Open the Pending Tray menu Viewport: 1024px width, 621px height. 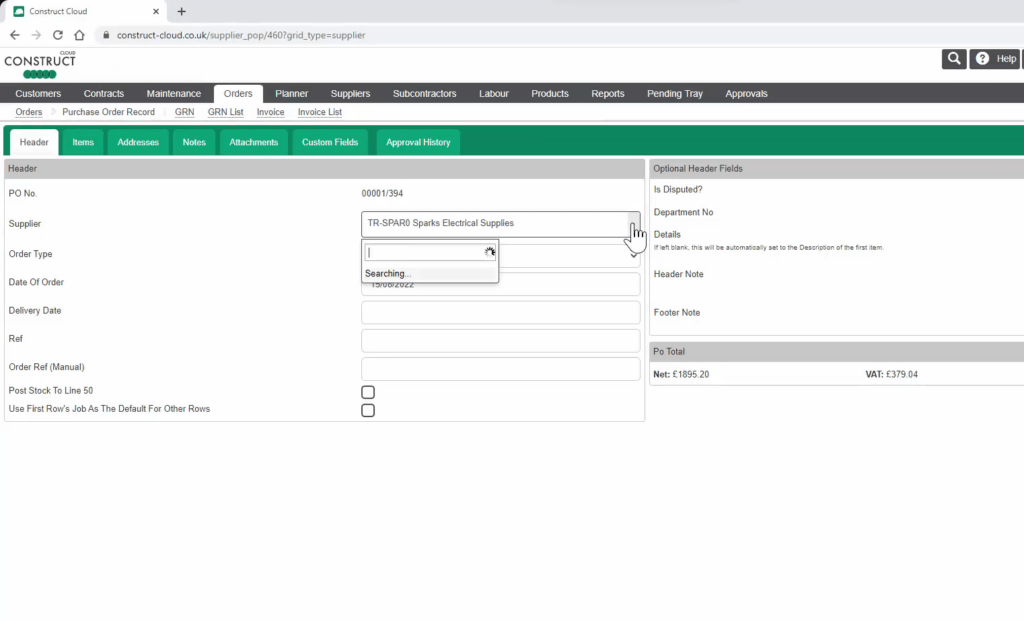tap(675, 93)
